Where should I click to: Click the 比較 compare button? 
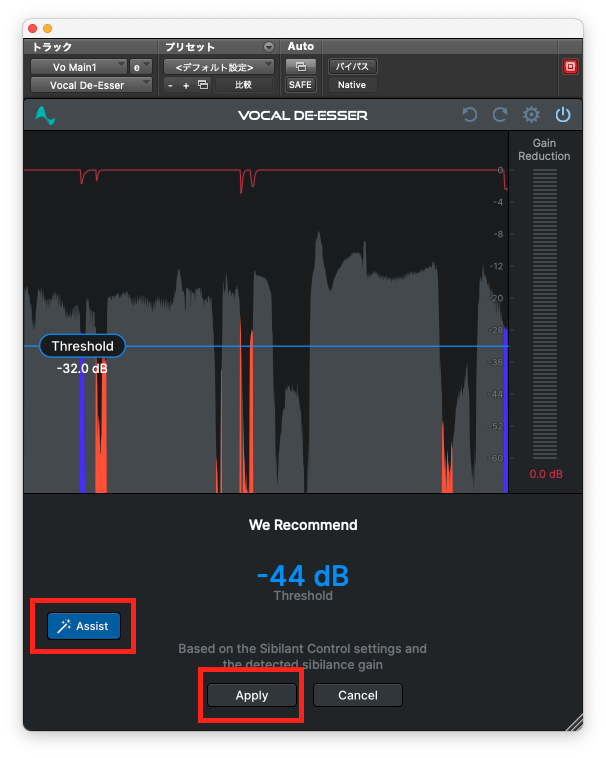point(244,85)
